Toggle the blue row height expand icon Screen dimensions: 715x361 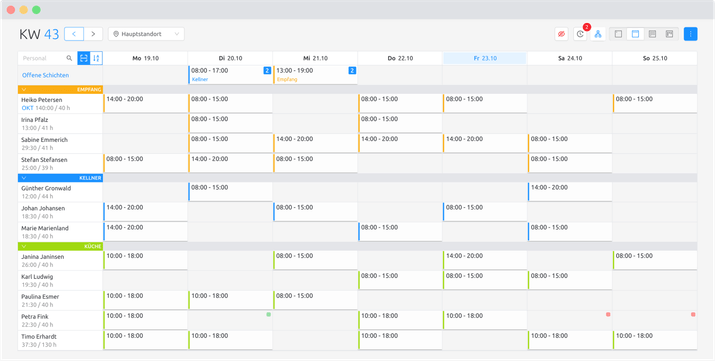83,58
